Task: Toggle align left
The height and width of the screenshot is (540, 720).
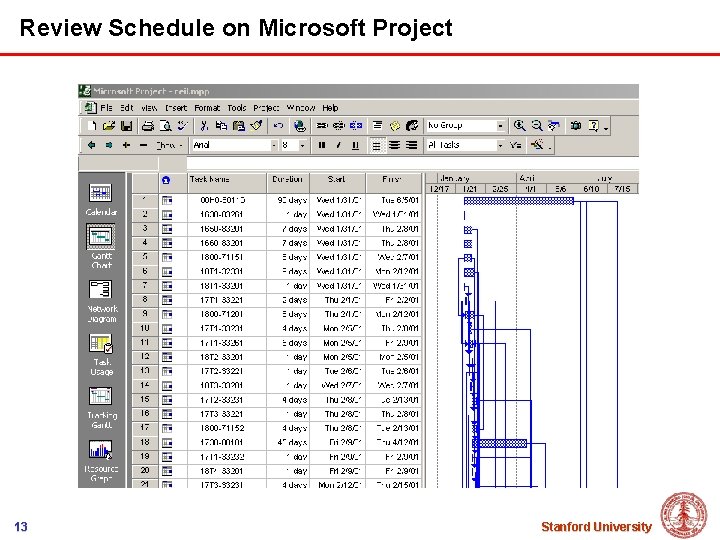Action: (x=377, y=146)
